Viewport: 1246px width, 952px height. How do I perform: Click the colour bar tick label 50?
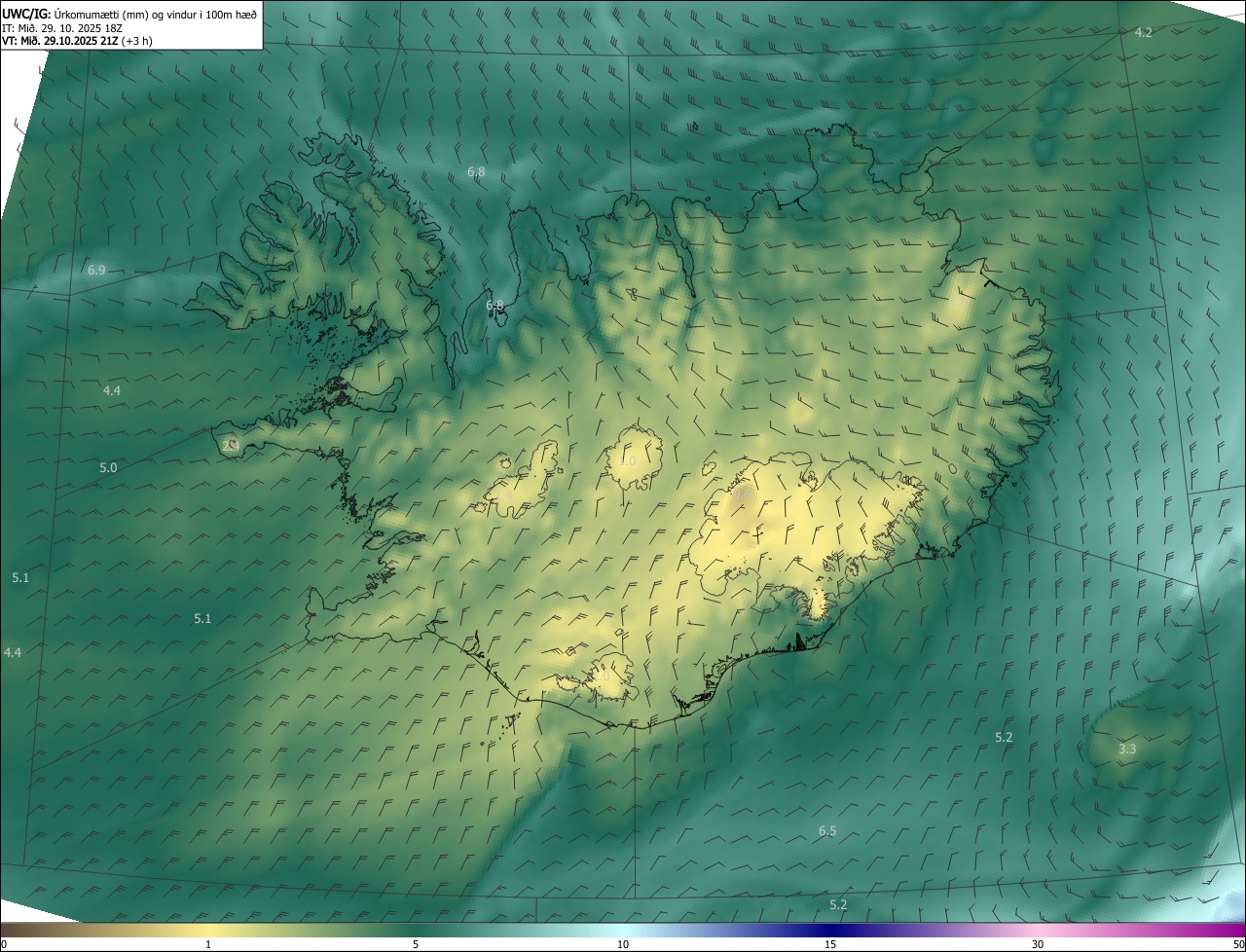tap(1238, 944)
